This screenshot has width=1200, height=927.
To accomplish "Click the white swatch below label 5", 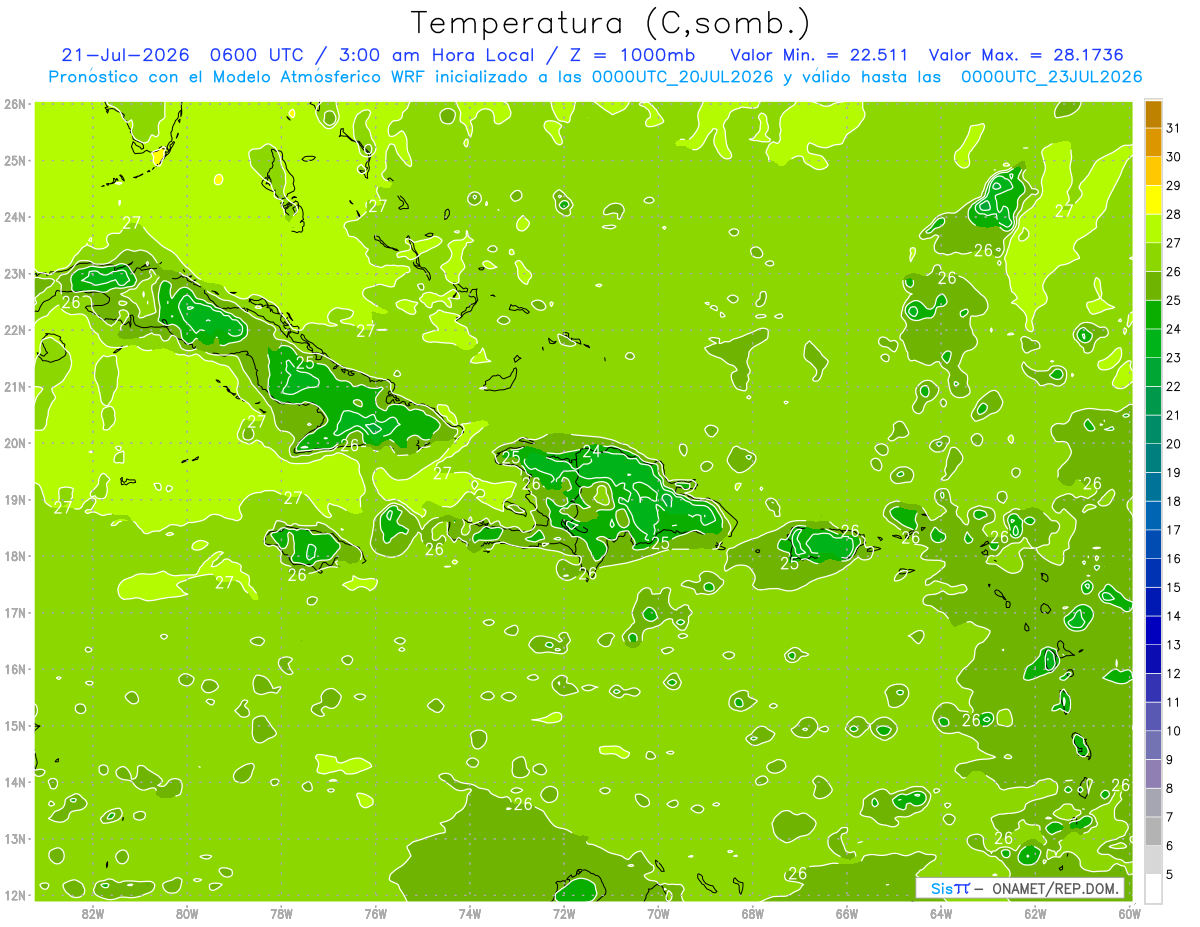I will tap(1152, 888).
